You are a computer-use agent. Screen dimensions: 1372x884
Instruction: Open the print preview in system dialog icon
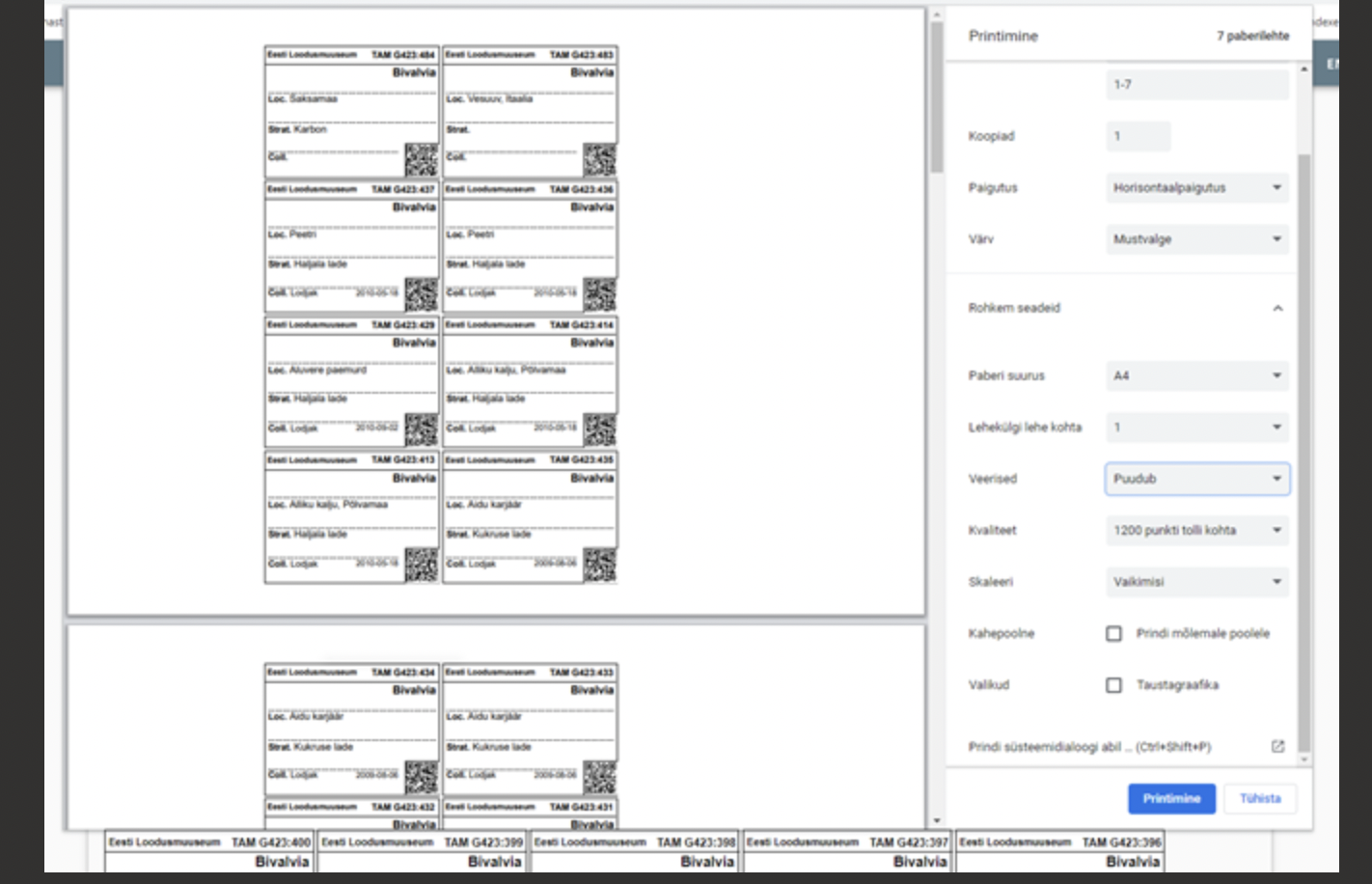point(1277,745)
